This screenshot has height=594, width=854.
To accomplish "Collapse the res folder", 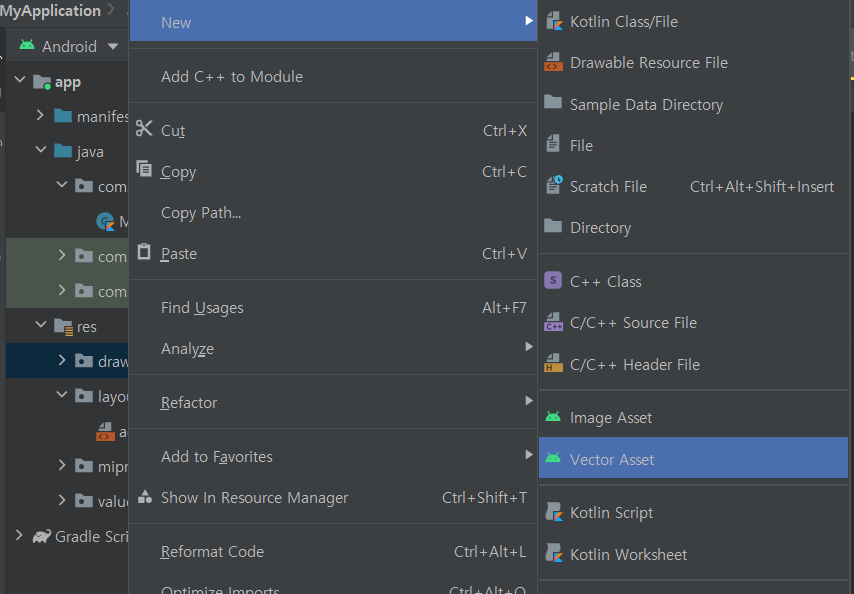I will [x=41, y=326].
